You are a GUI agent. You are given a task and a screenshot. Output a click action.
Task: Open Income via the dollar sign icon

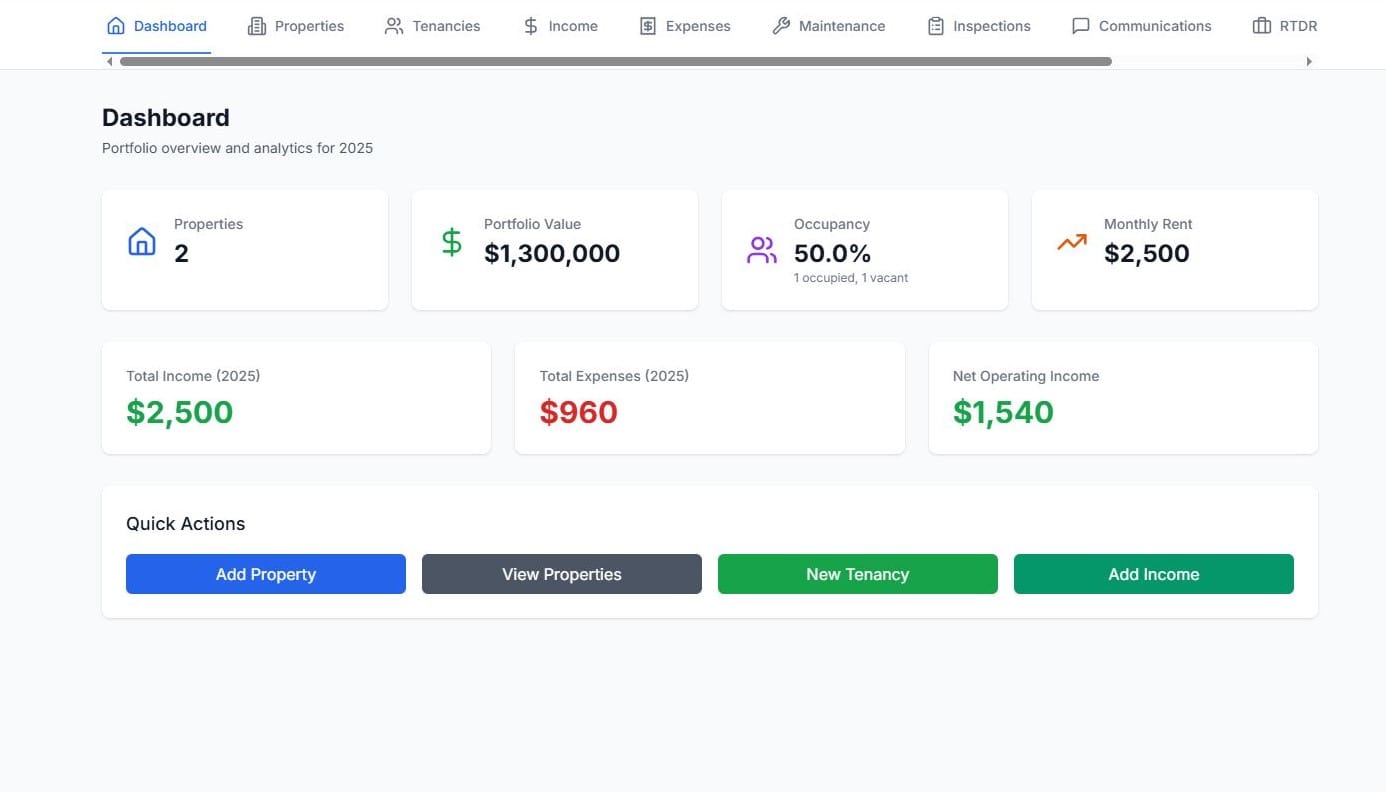tap(528, 25)
